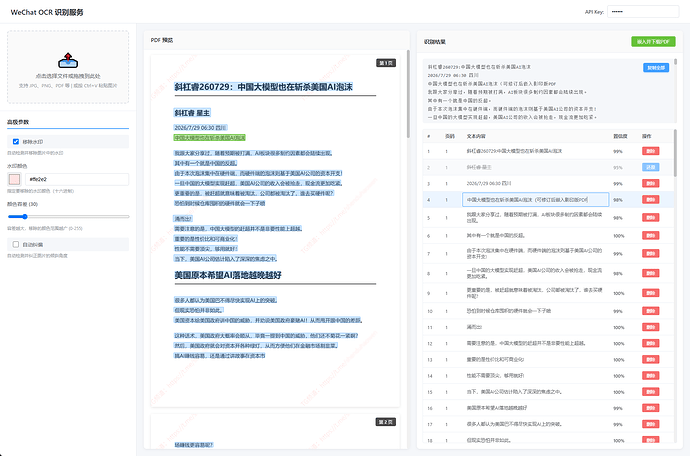This screenshot has width=690, height=456.
Task: Delete row 3 with date 2026/7/29
Action: click(650, 184)
